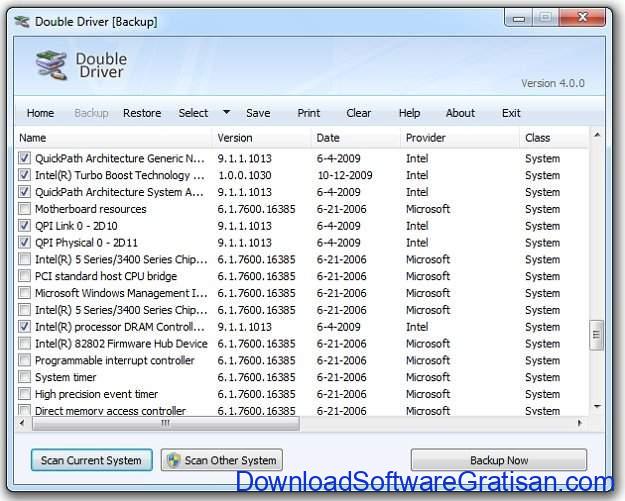625x501 pixels.
Task: Click the Scan Other System button
Action: pyautogui.click(x=222, y=460)
